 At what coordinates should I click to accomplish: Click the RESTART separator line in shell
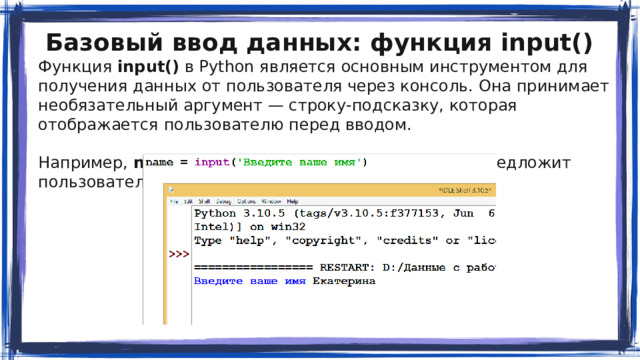coord(344,268)
